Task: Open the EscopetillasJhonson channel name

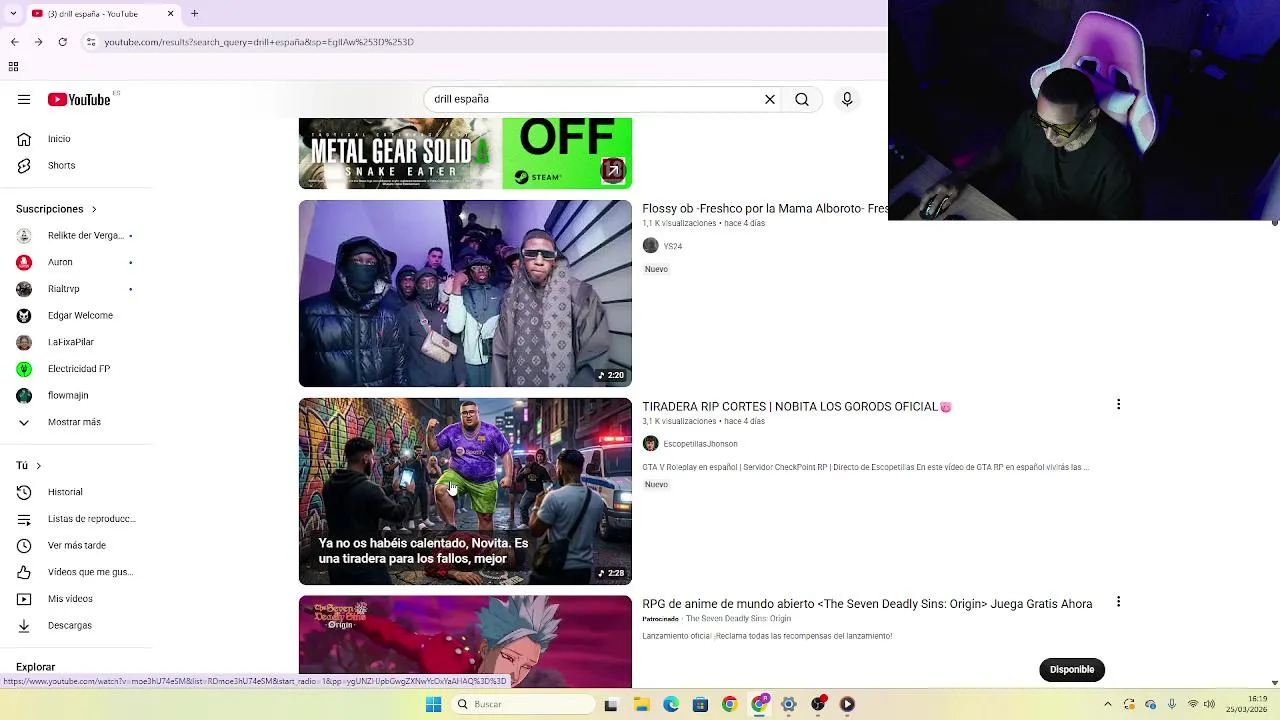Action: point(700,444)
